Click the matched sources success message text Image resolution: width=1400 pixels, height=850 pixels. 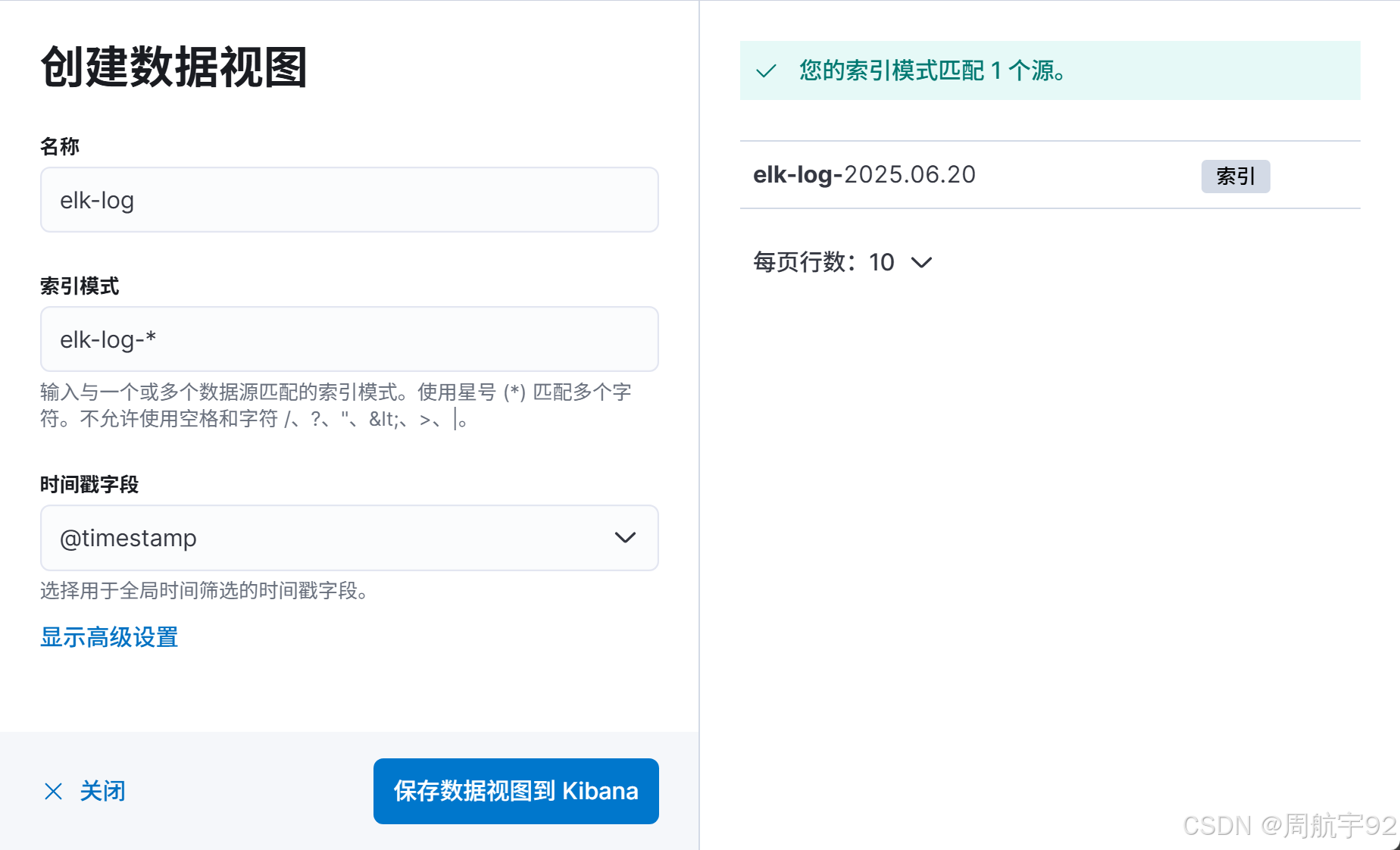[x=934, y=70]
